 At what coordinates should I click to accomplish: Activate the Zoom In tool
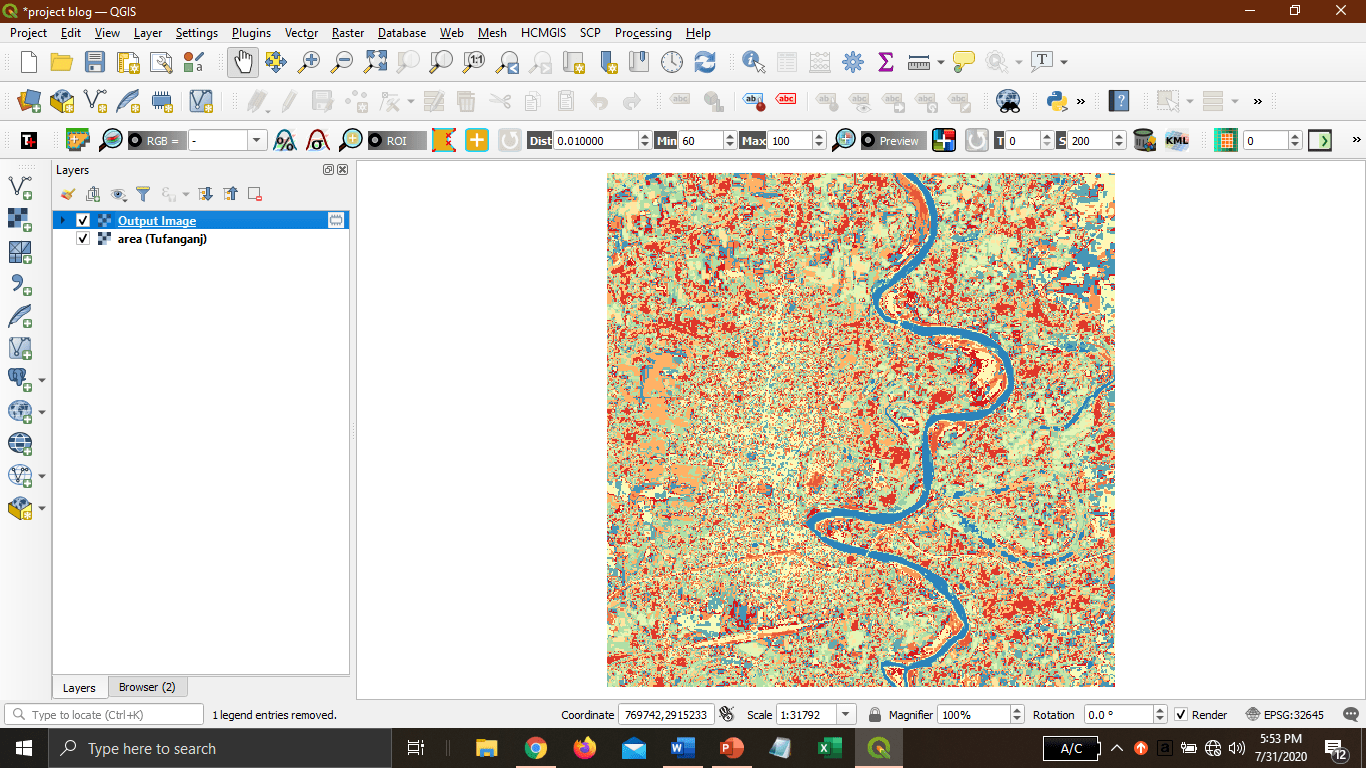coord(308,61)
